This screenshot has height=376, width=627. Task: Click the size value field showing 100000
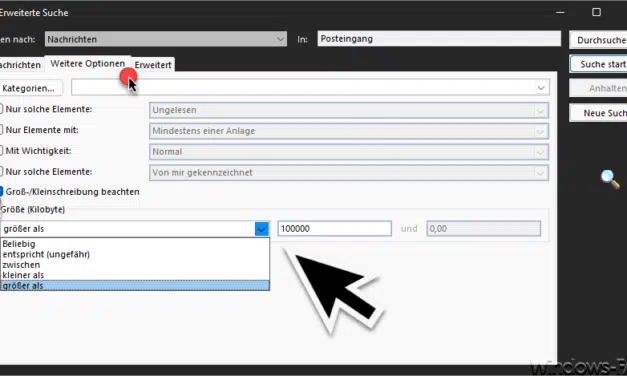(334, 229)
